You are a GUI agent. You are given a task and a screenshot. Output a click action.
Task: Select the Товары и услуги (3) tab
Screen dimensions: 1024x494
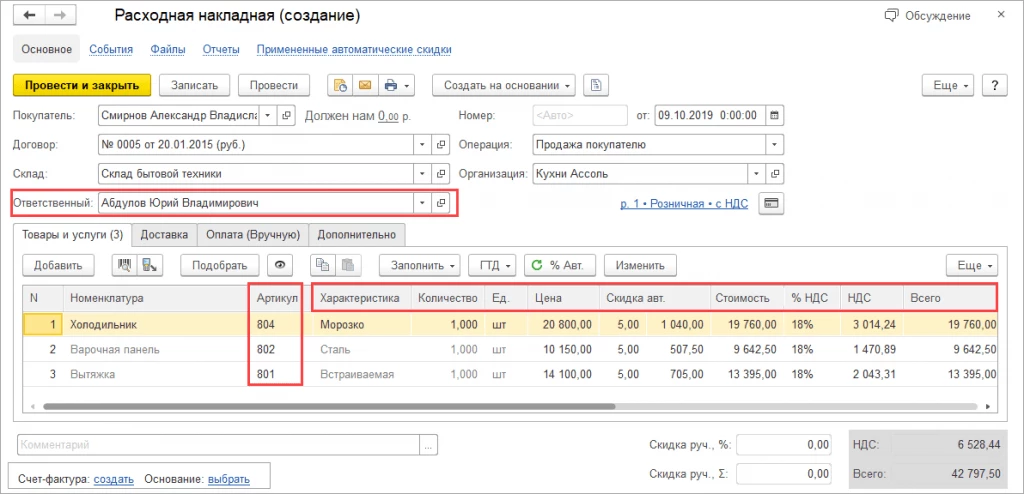[72, 234]
